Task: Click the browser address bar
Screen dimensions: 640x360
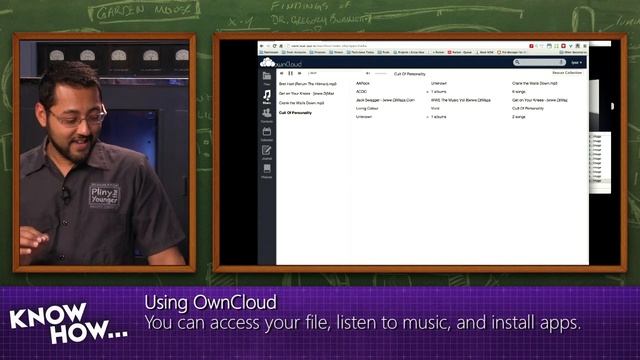Action: [406, 46]
